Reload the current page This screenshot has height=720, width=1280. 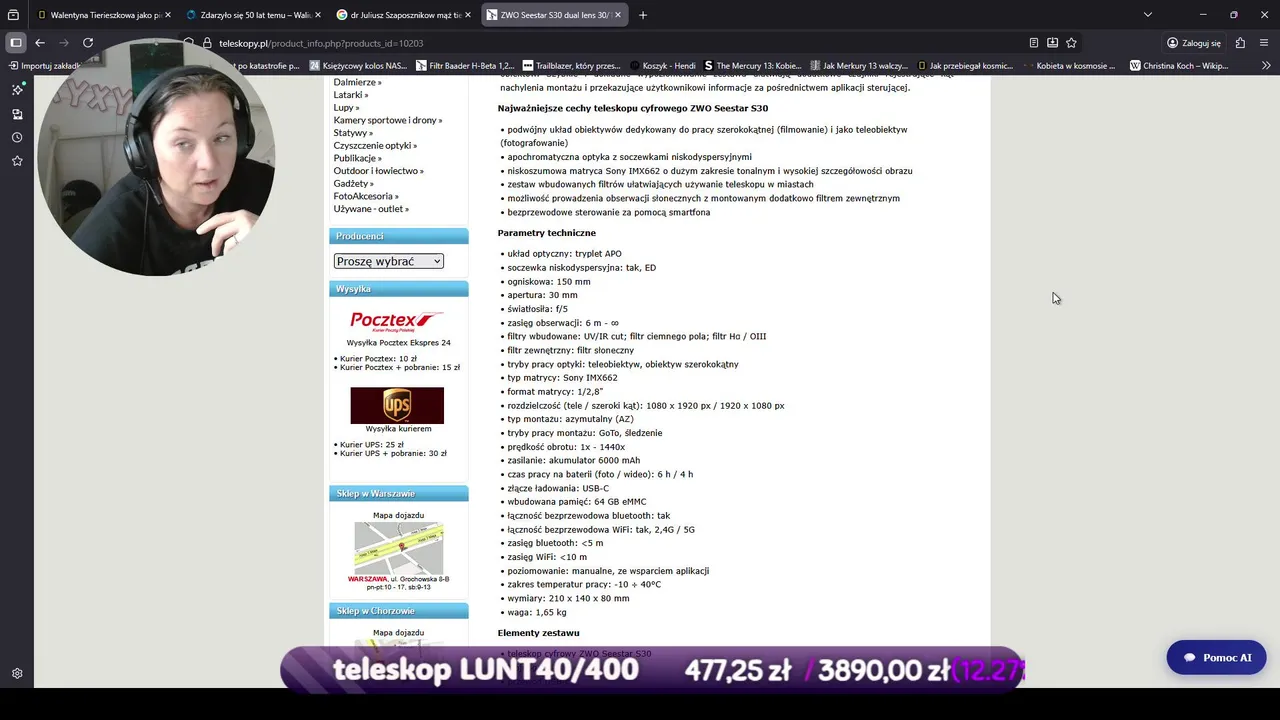pos(88,43)
